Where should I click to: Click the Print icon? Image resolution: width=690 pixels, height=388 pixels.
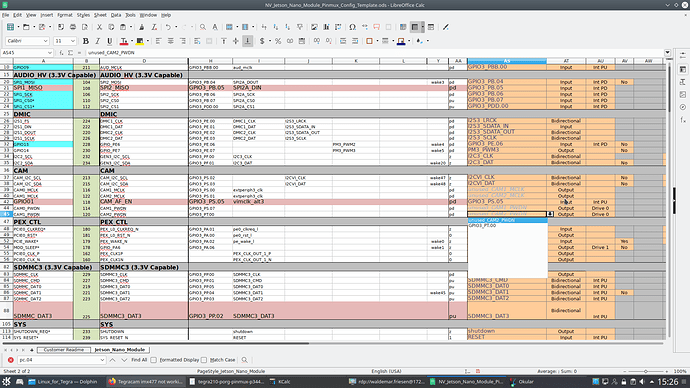(73, 27)
